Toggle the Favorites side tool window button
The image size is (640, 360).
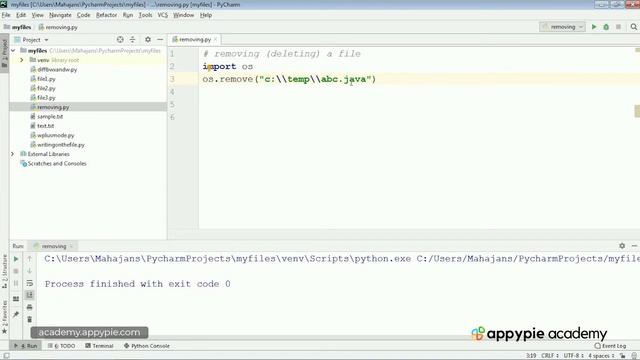4,316
